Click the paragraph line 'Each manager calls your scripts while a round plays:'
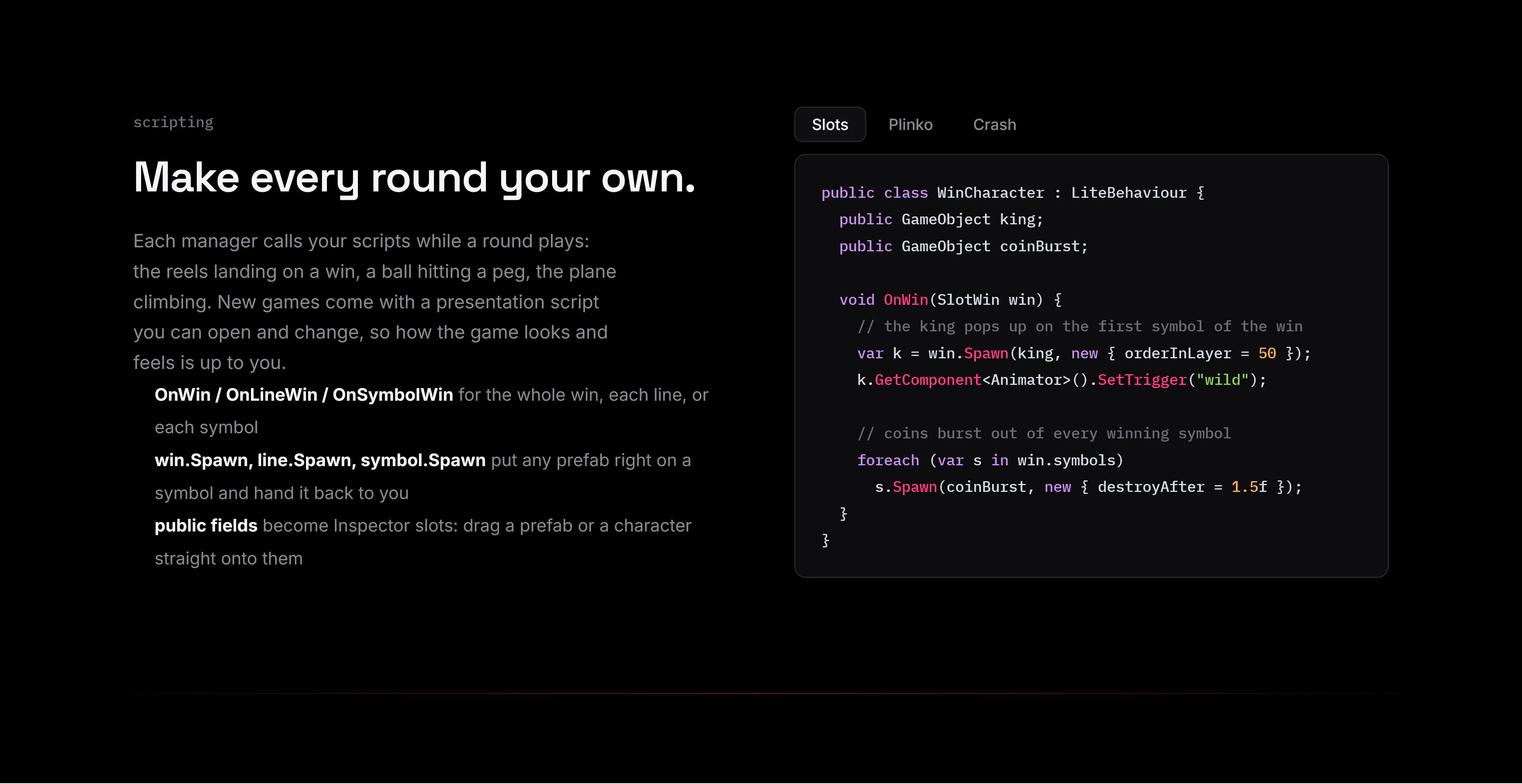 click(361, 241)
